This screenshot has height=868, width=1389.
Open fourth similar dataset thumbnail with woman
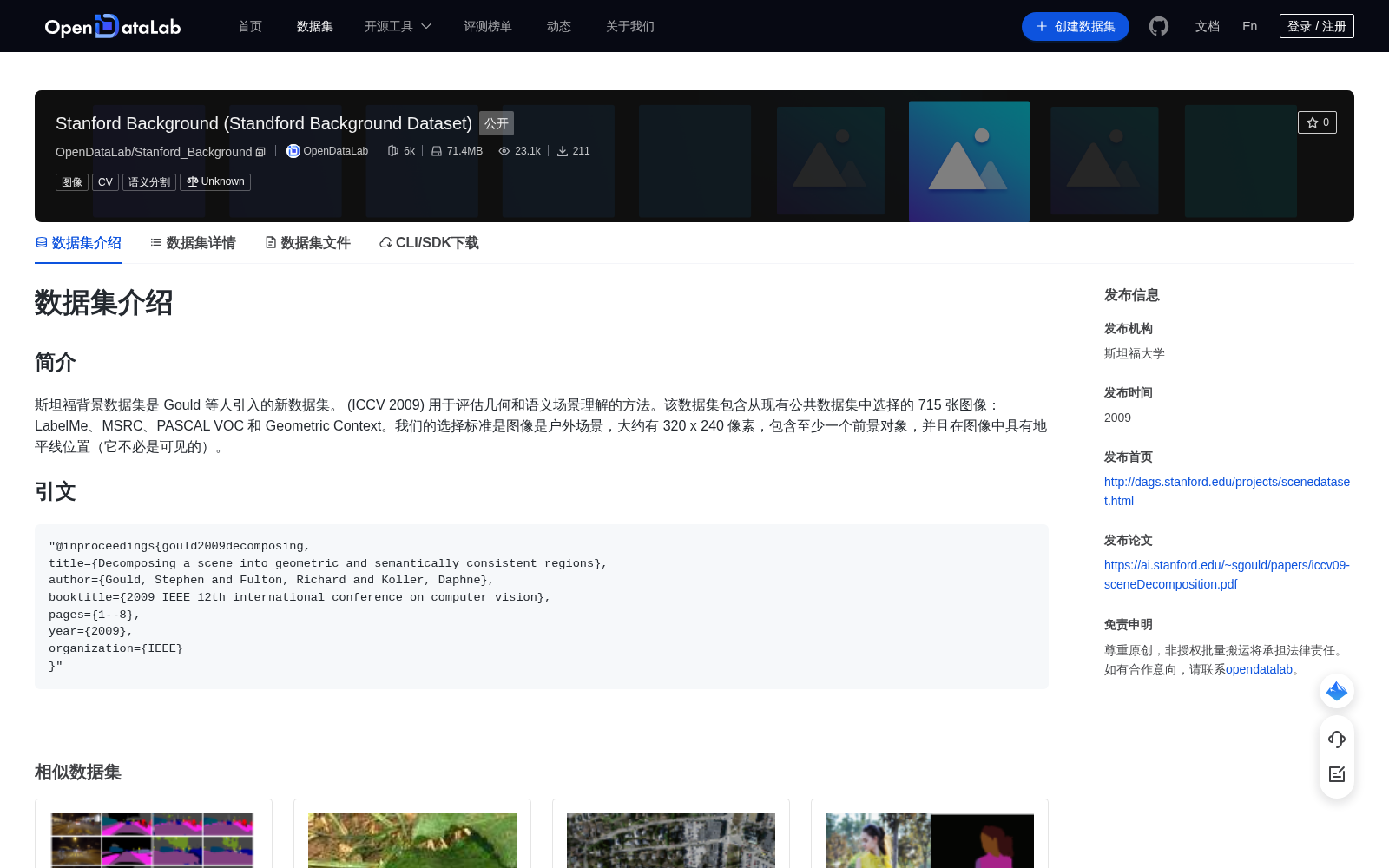pyautogui.click(x=930, y=840)
